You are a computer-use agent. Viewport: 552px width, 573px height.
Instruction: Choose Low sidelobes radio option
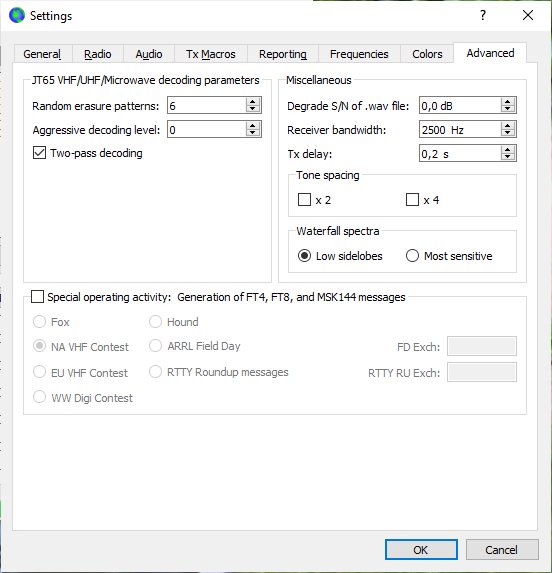[x=304, y=256]
